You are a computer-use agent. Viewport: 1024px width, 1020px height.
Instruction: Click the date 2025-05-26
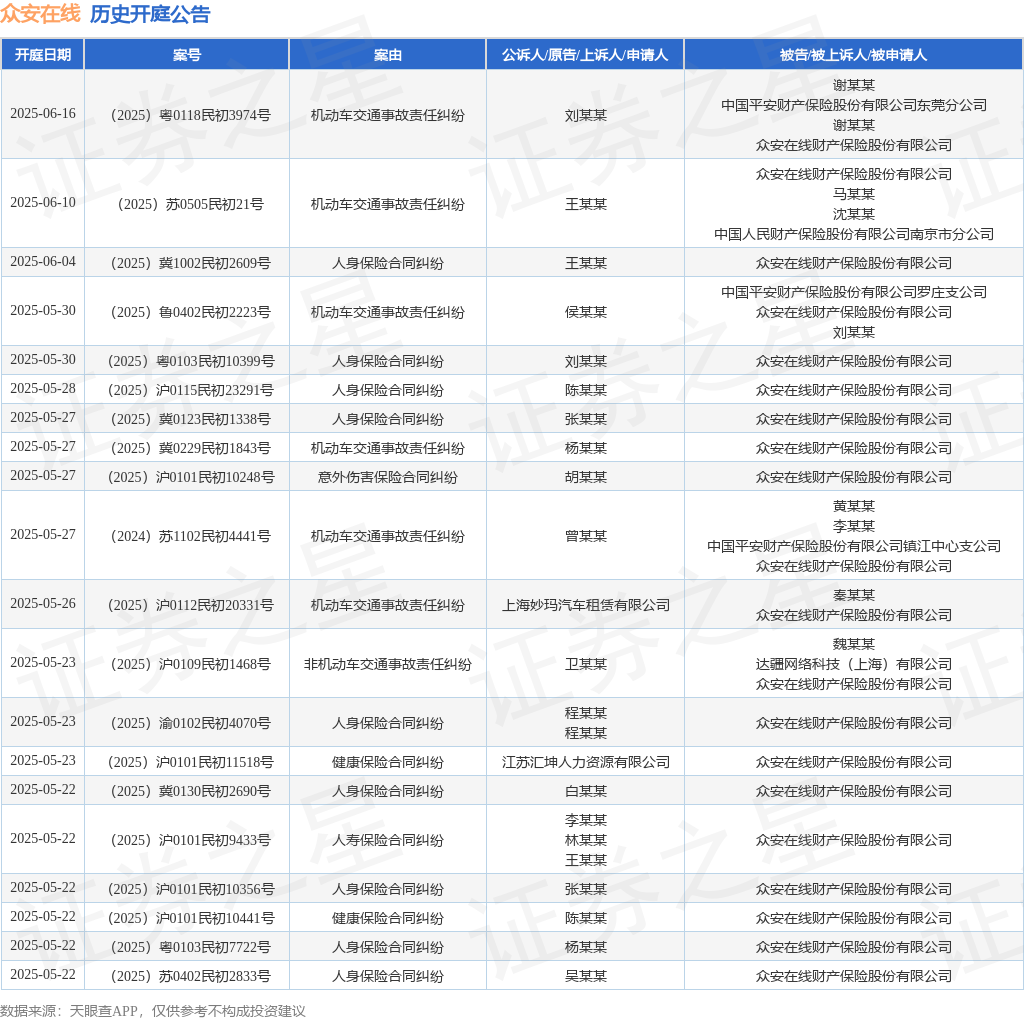43,603
